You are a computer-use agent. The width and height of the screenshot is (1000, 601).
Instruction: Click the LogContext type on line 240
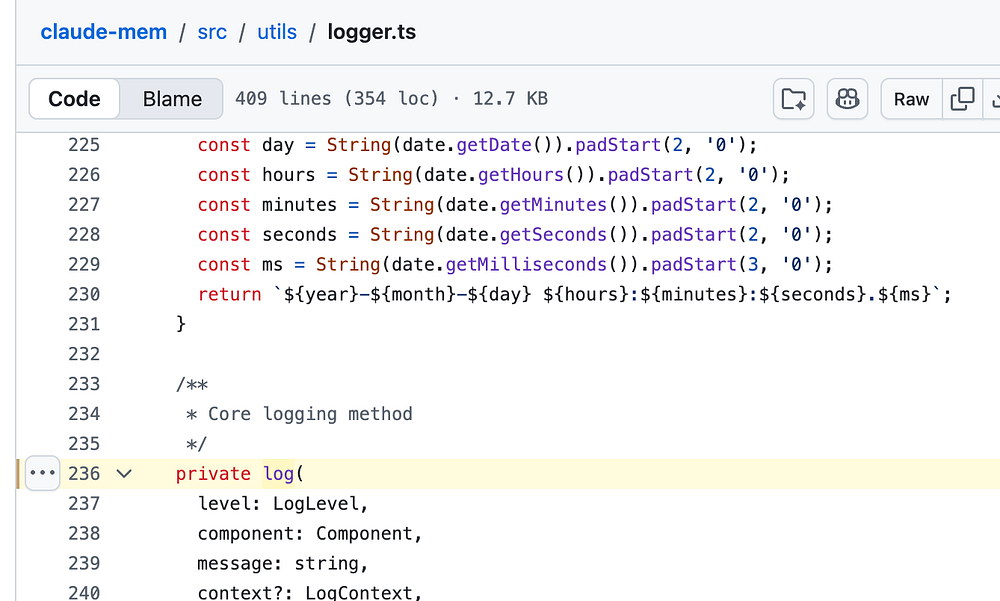coord(359,593)
